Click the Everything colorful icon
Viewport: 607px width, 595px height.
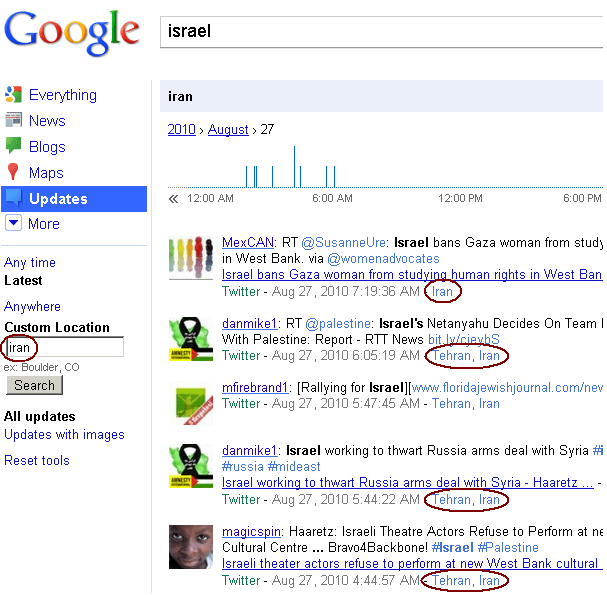coord(13,95)
